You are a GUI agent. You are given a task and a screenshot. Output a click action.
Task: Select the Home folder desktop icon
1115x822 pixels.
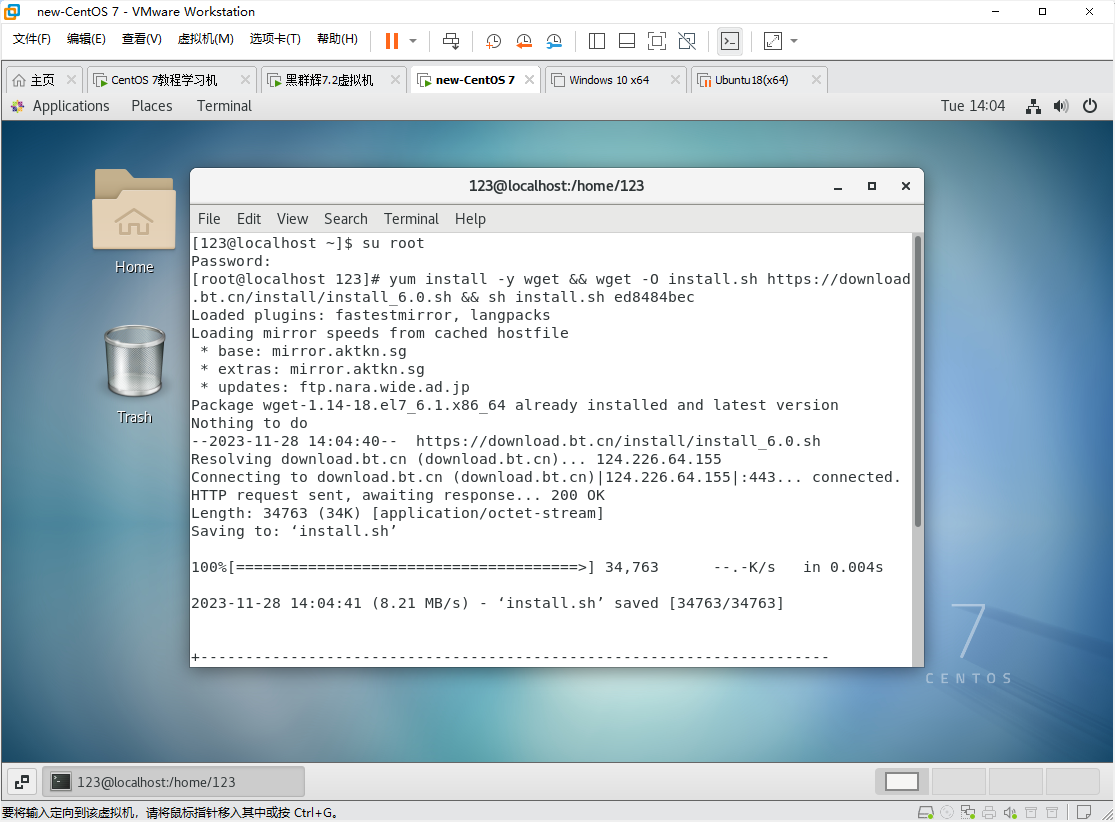click(134, 221)
